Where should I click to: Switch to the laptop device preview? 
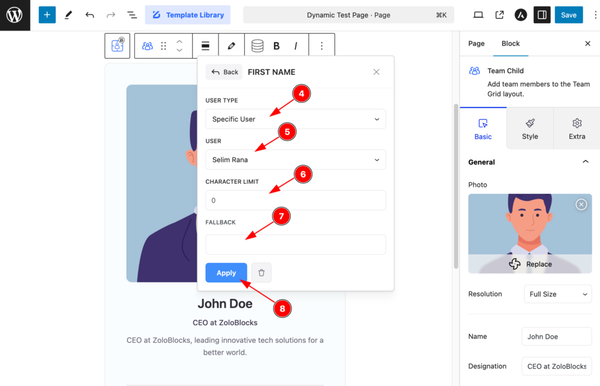click(478, 15)
